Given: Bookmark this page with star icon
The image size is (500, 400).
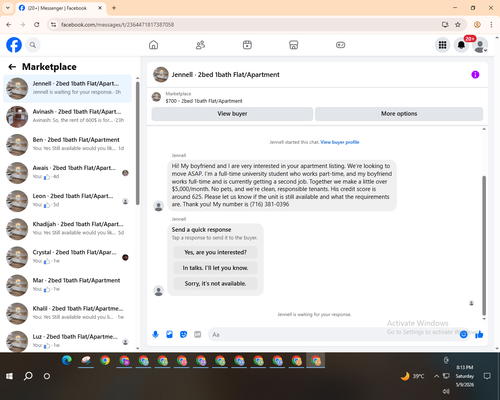Looking at the screenshot, I should (458, 25).
